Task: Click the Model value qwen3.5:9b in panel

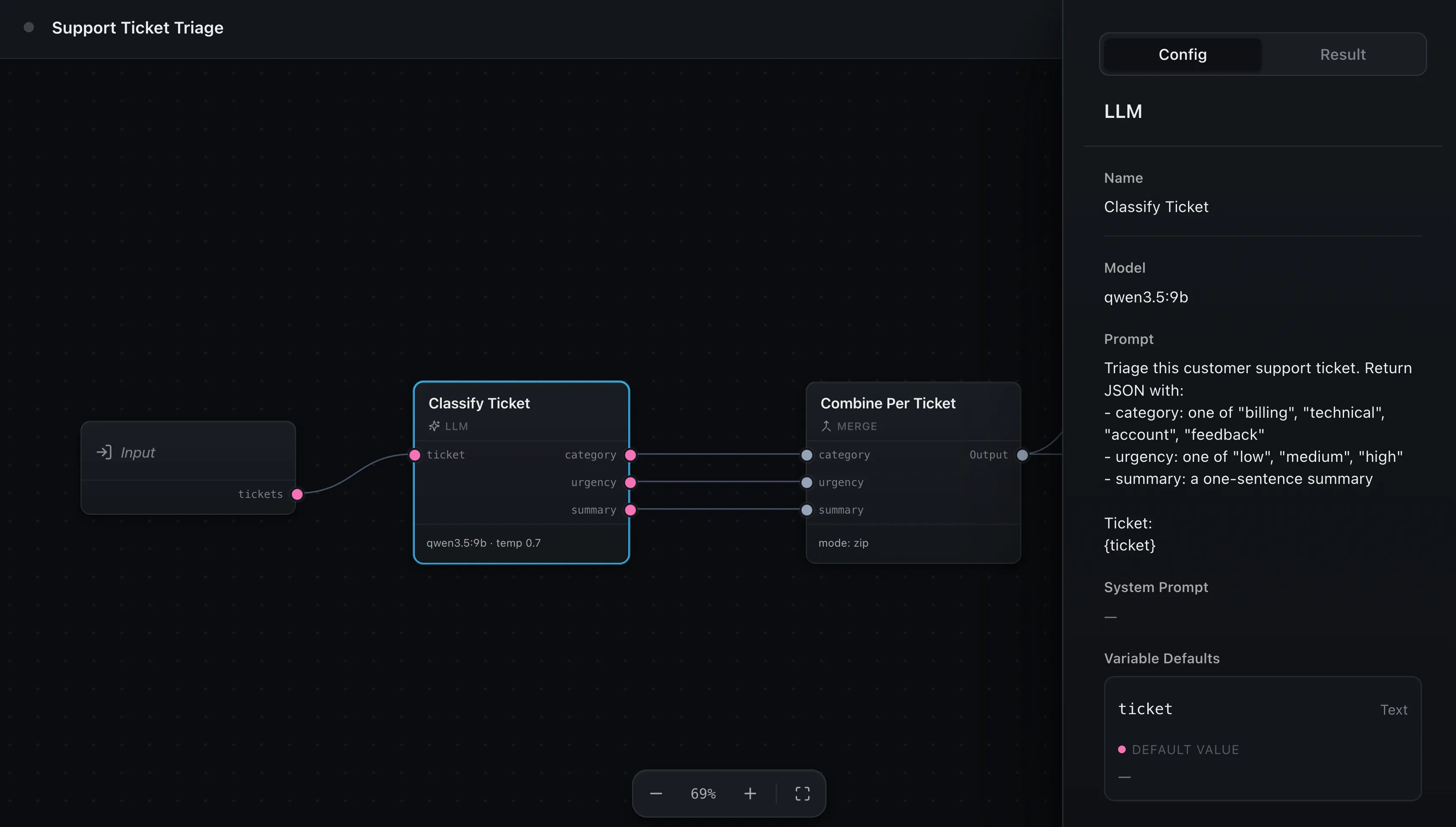Action: 1146,297
